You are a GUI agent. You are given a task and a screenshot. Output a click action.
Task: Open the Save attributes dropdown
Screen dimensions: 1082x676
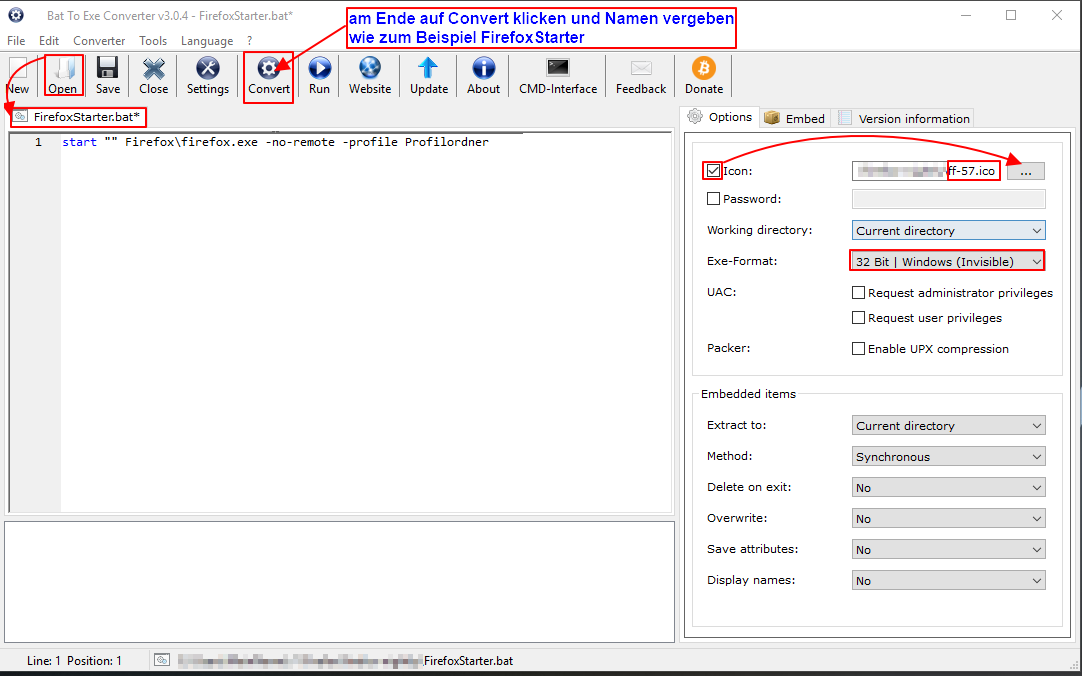(948, 550)
